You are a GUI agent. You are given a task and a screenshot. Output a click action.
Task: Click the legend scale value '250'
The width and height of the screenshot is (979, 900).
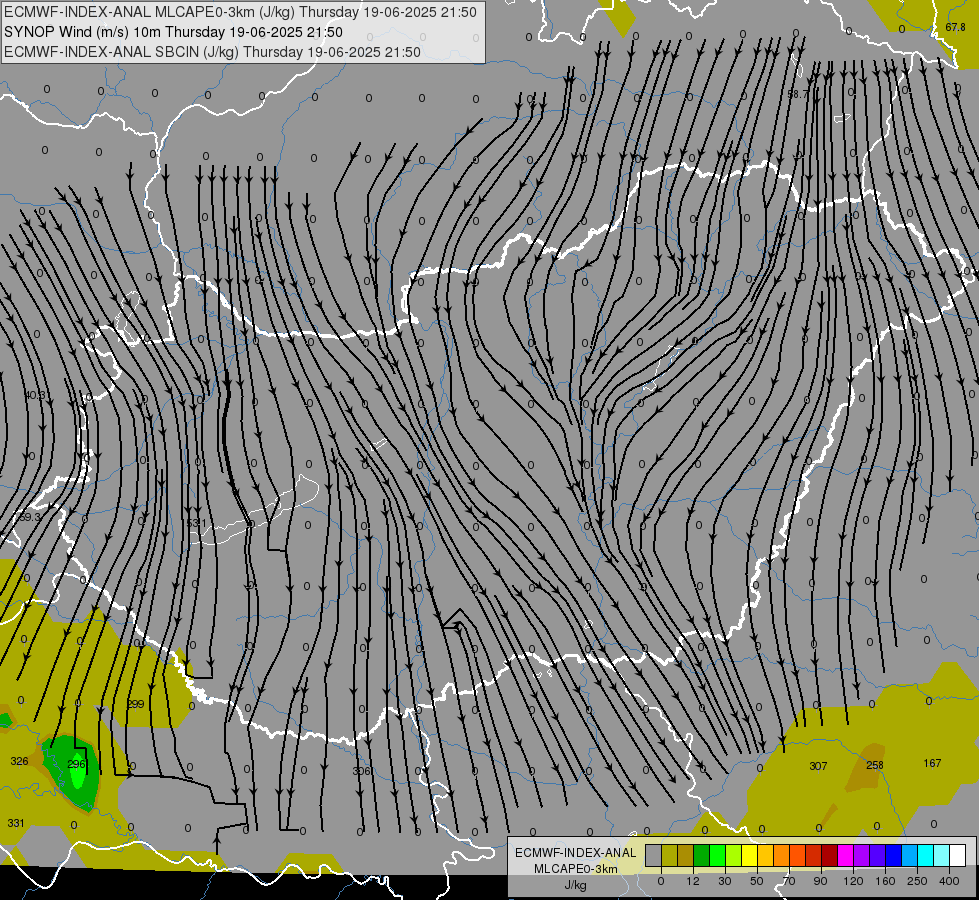coord(917,881)
